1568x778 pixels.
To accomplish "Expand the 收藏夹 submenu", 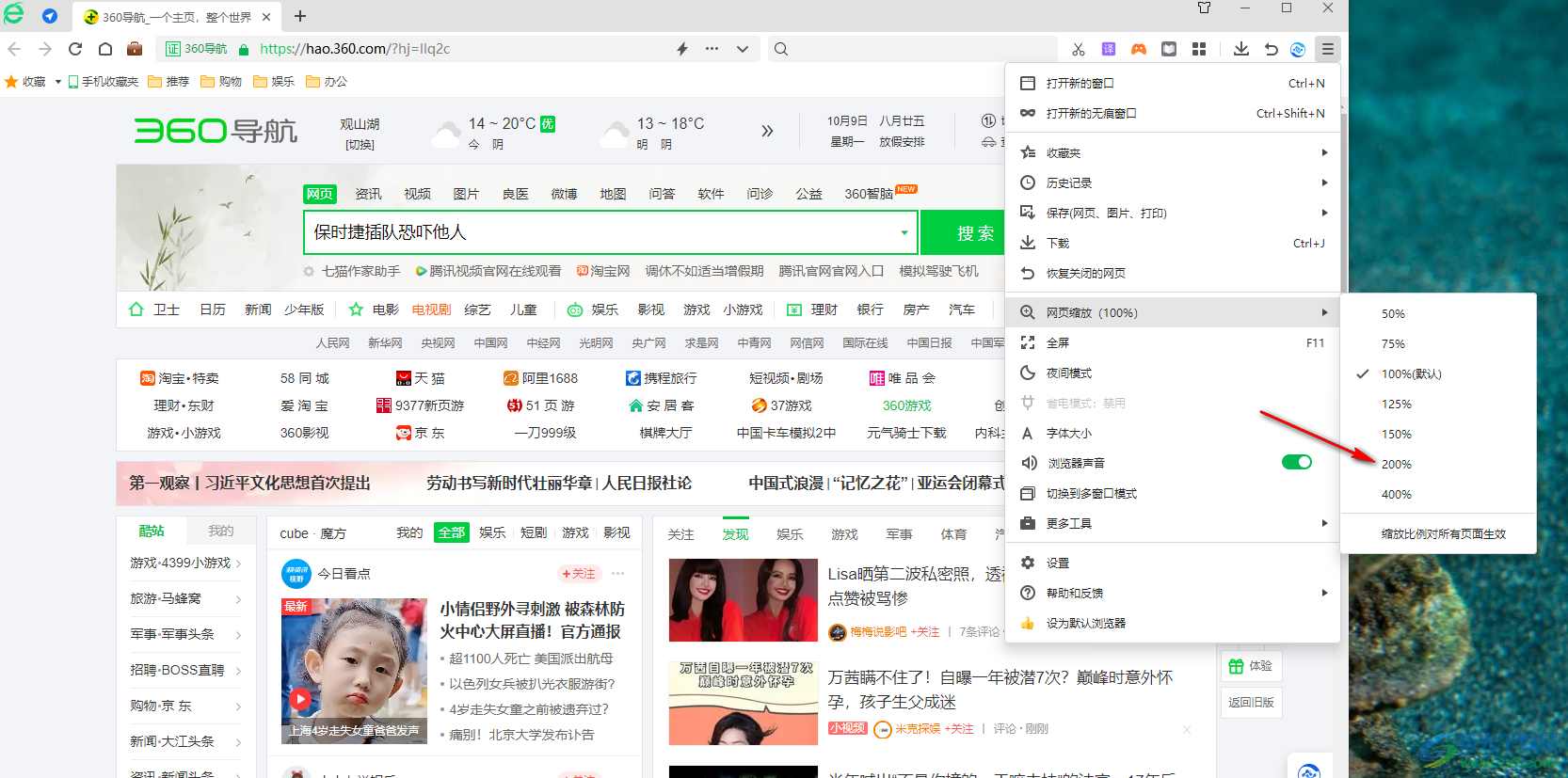I will (1173, 152).
